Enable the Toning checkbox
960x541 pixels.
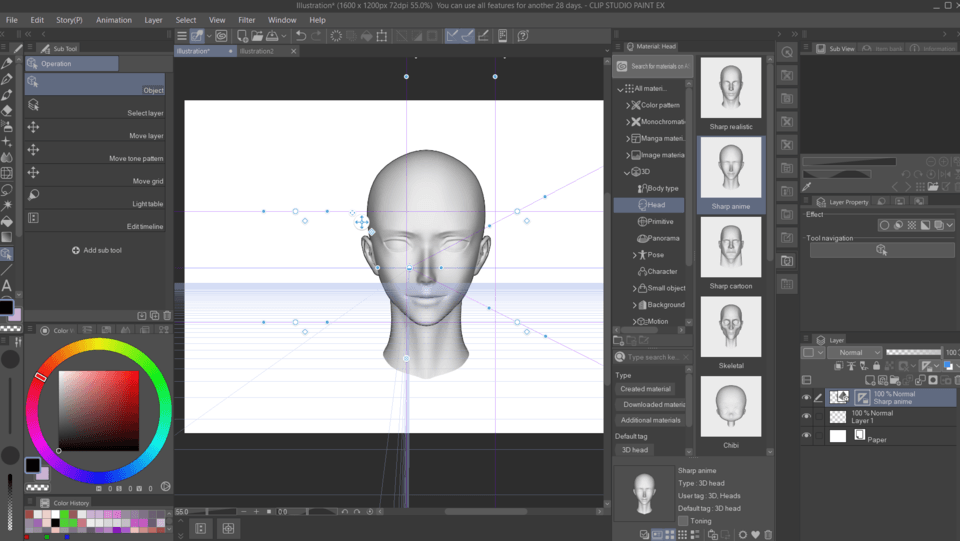coord(683,521)
